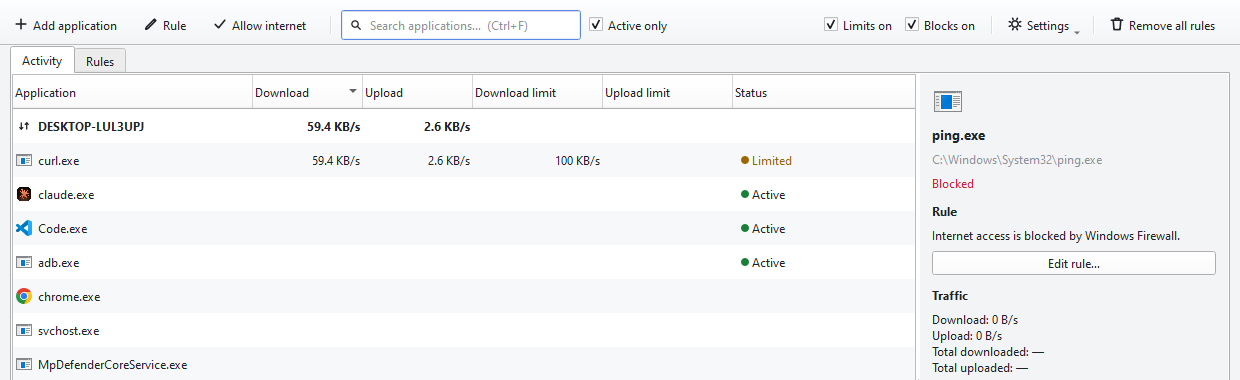Toggle the Active only checkbox
Image resolution: width=1240 pixels, height=380 pixels.
[596, 25]
